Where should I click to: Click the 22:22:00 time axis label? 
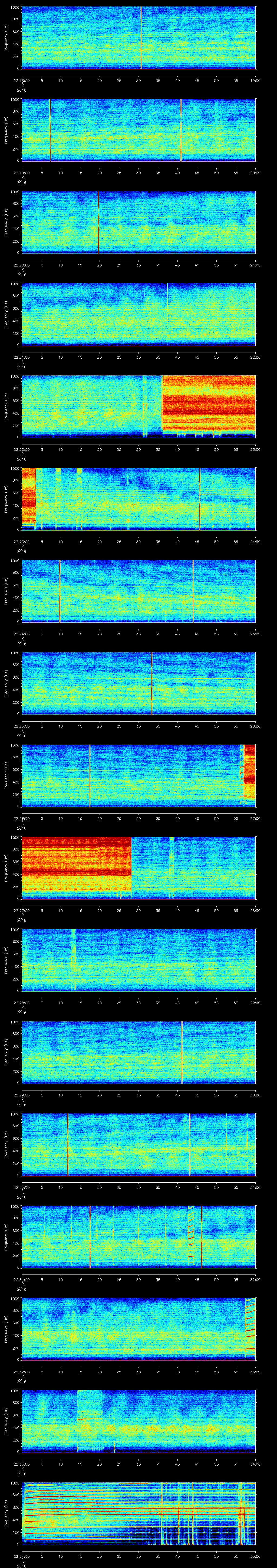21,449
